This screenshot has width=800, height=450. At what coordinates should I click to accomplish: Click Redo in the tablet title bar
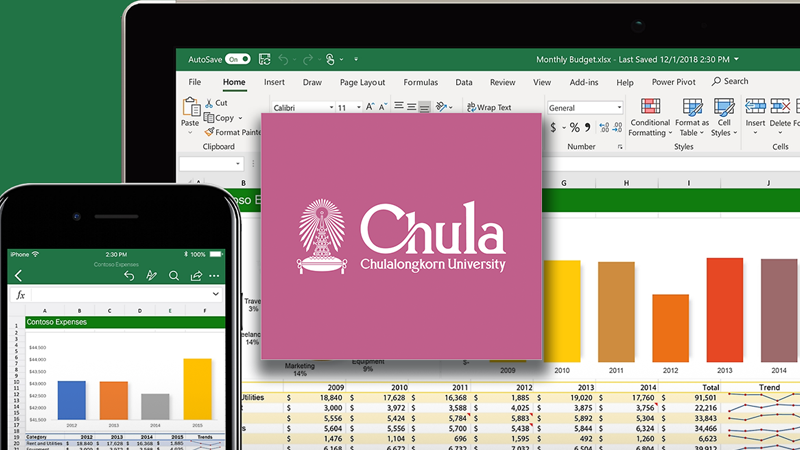308,60
